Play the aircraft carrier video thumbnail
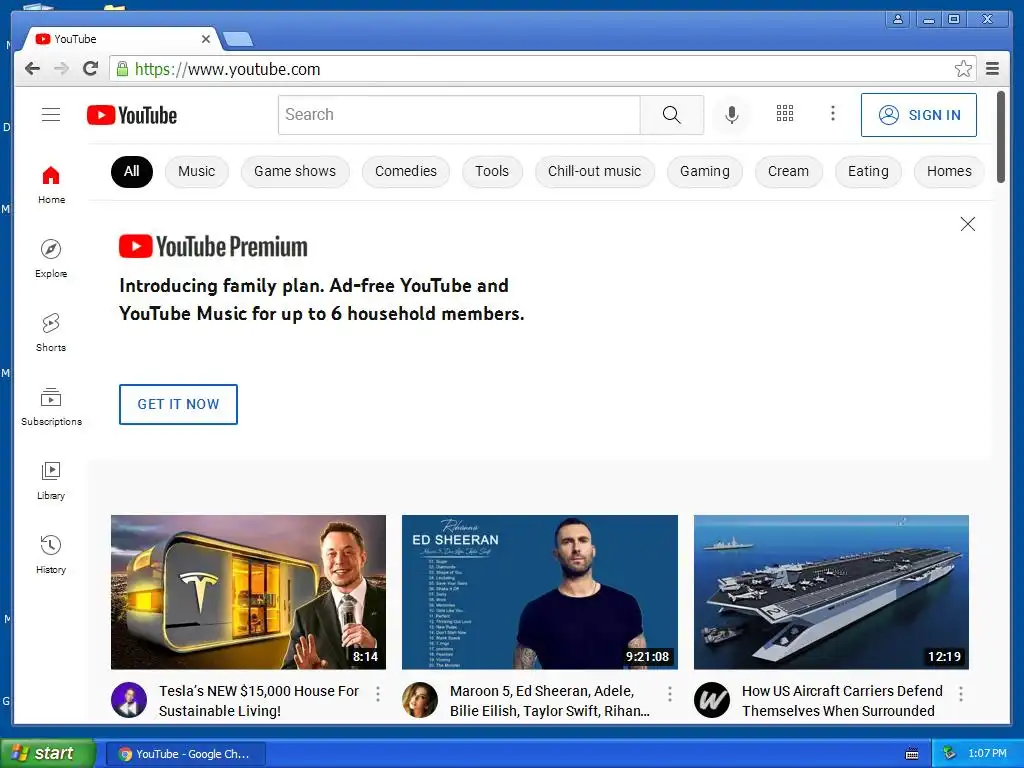1024x768 pixels. click(x=831, y=592)
